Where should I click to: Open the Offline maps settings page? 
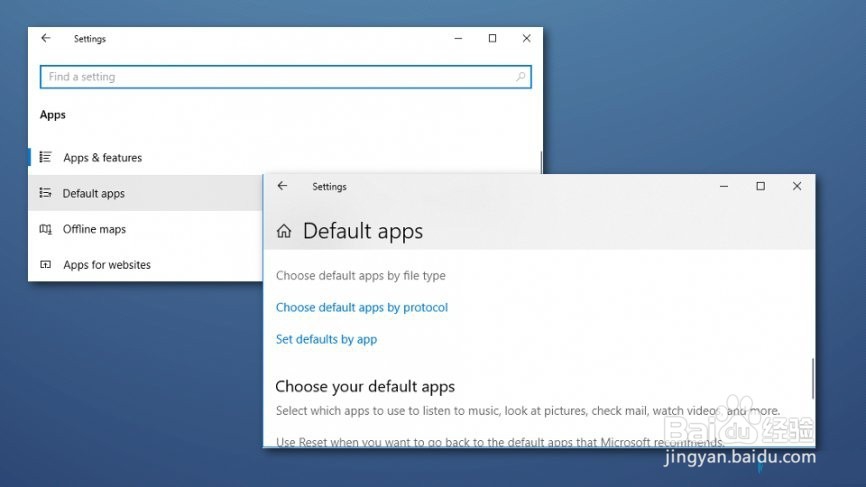click(x=94, y=229)
